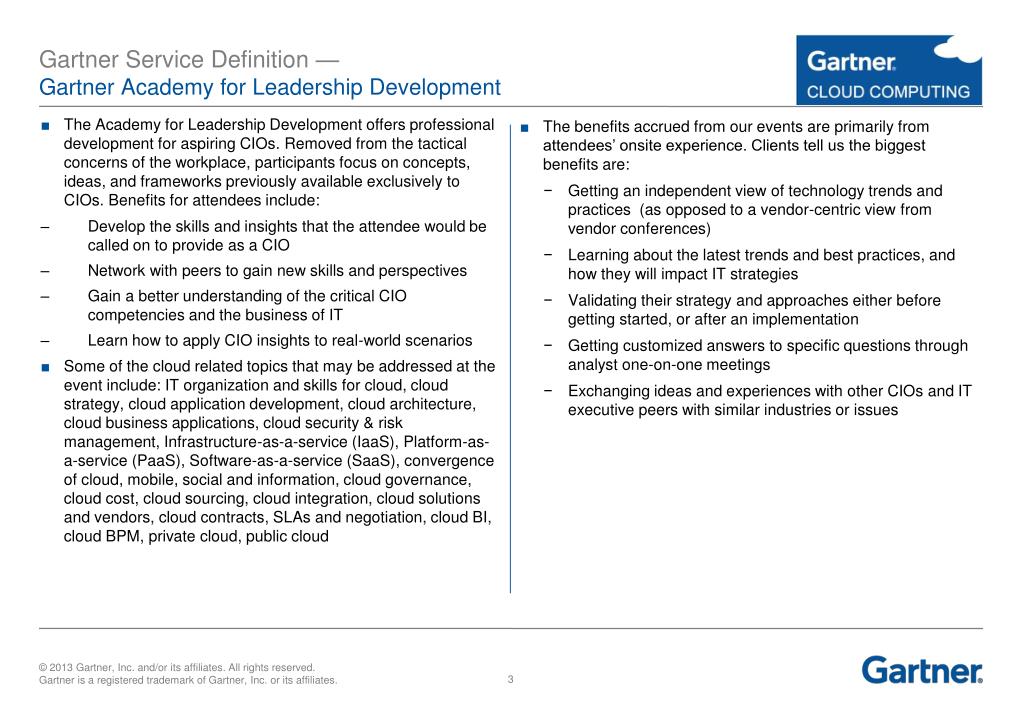Click the Gartner Cloud Computing logo badge
The width and height of the screenshot is (1023, 708).
[889, 70]
